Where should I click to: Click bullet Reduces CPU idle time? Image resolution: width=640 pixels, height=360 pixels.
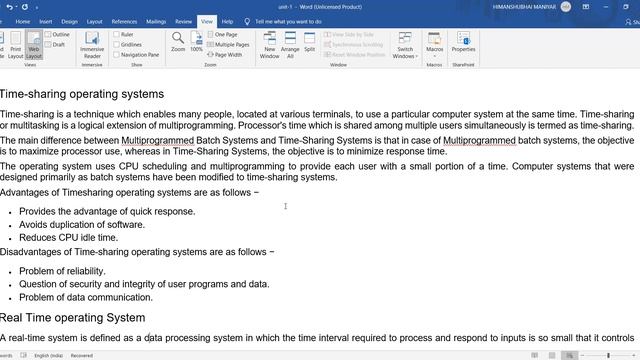68,238
